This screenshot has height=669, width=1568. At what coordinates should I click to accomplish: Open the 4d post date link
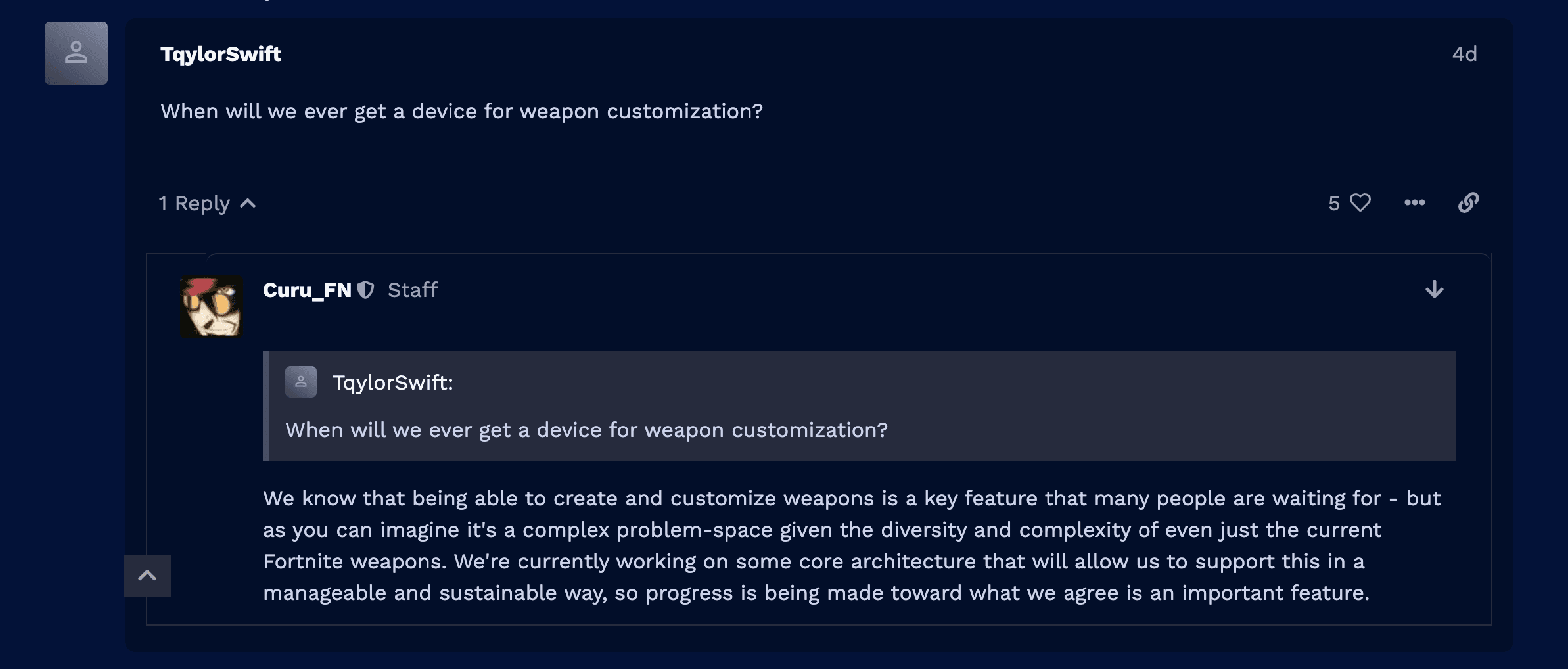(1464, 54)
